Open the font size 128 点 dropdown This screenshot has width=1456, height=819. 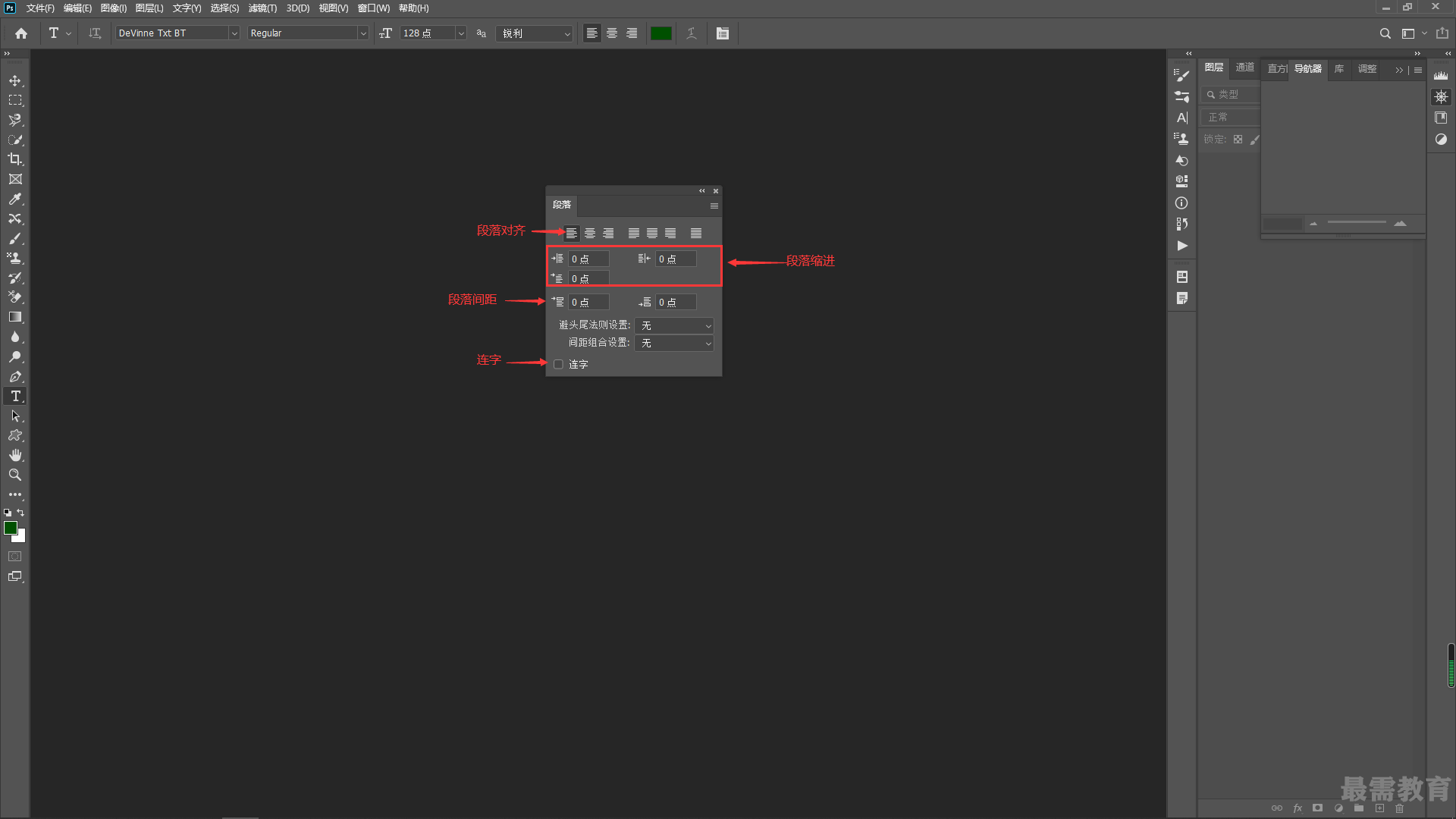[460, 33]
